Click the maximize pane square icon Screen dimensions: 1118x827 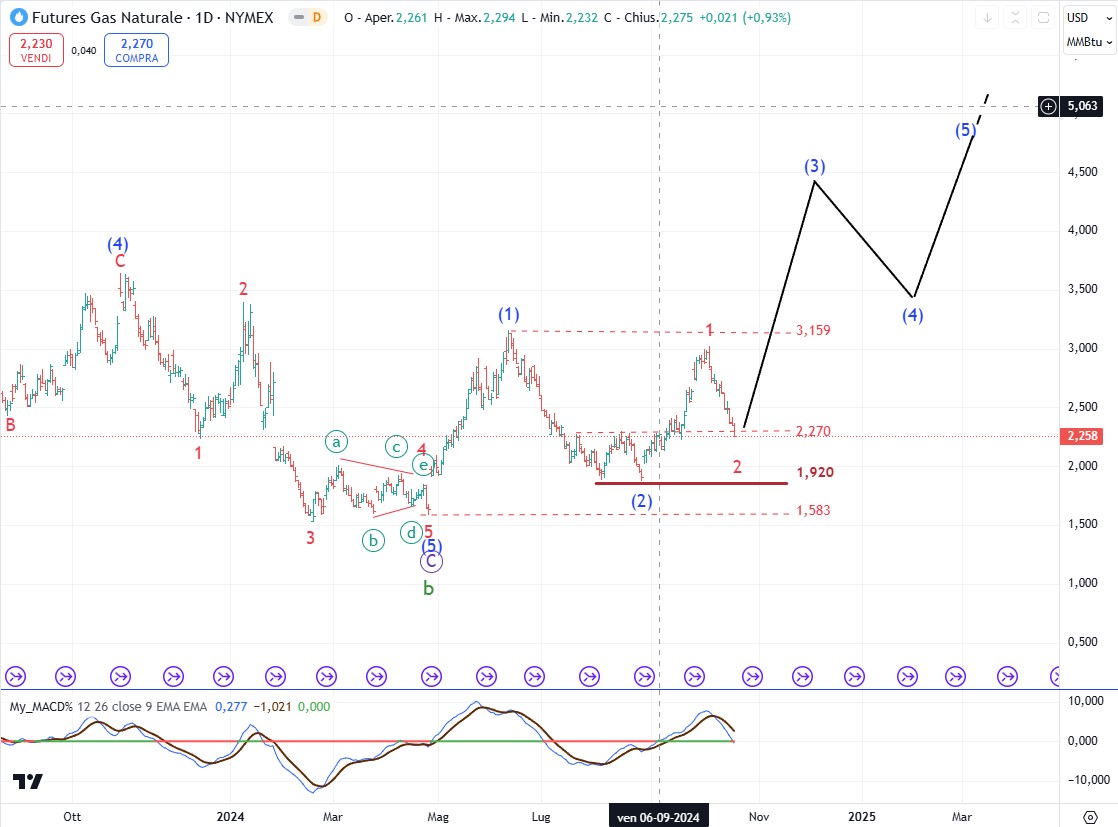pyautogui.click(x=1043, y=18)
